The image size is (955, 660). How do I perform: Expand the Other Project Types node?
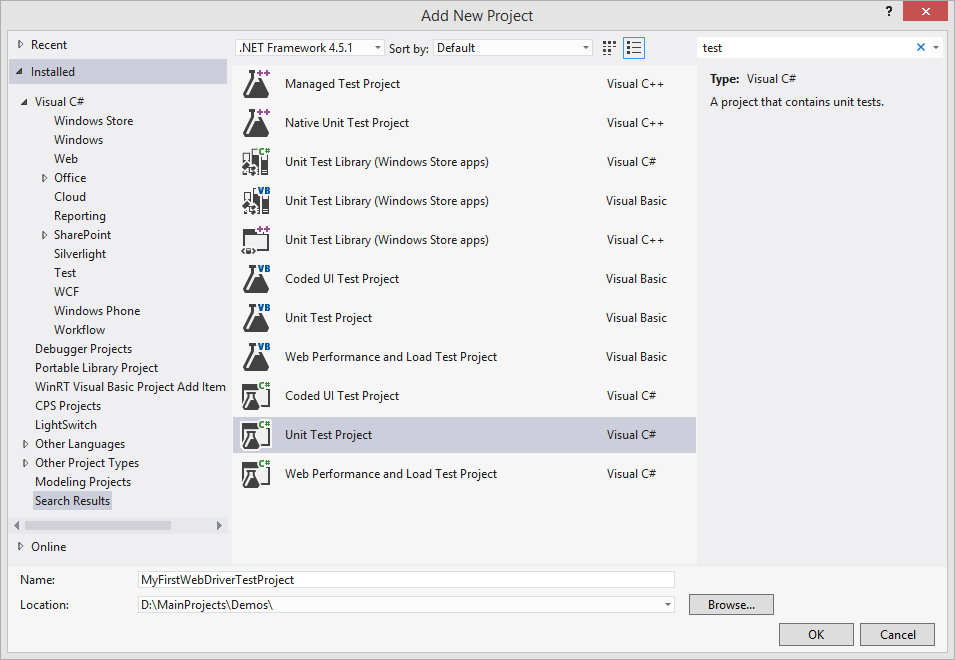[x=26, y=463]
